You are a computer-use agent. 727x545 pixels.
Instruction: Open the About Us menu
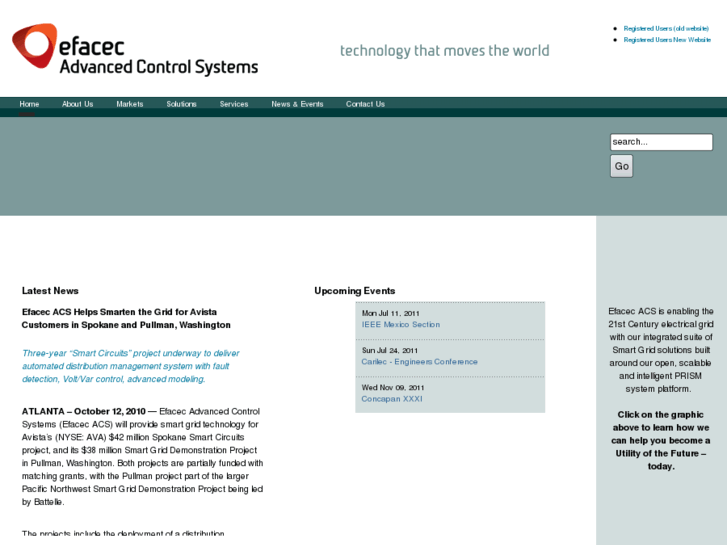(x=77, y=104)
